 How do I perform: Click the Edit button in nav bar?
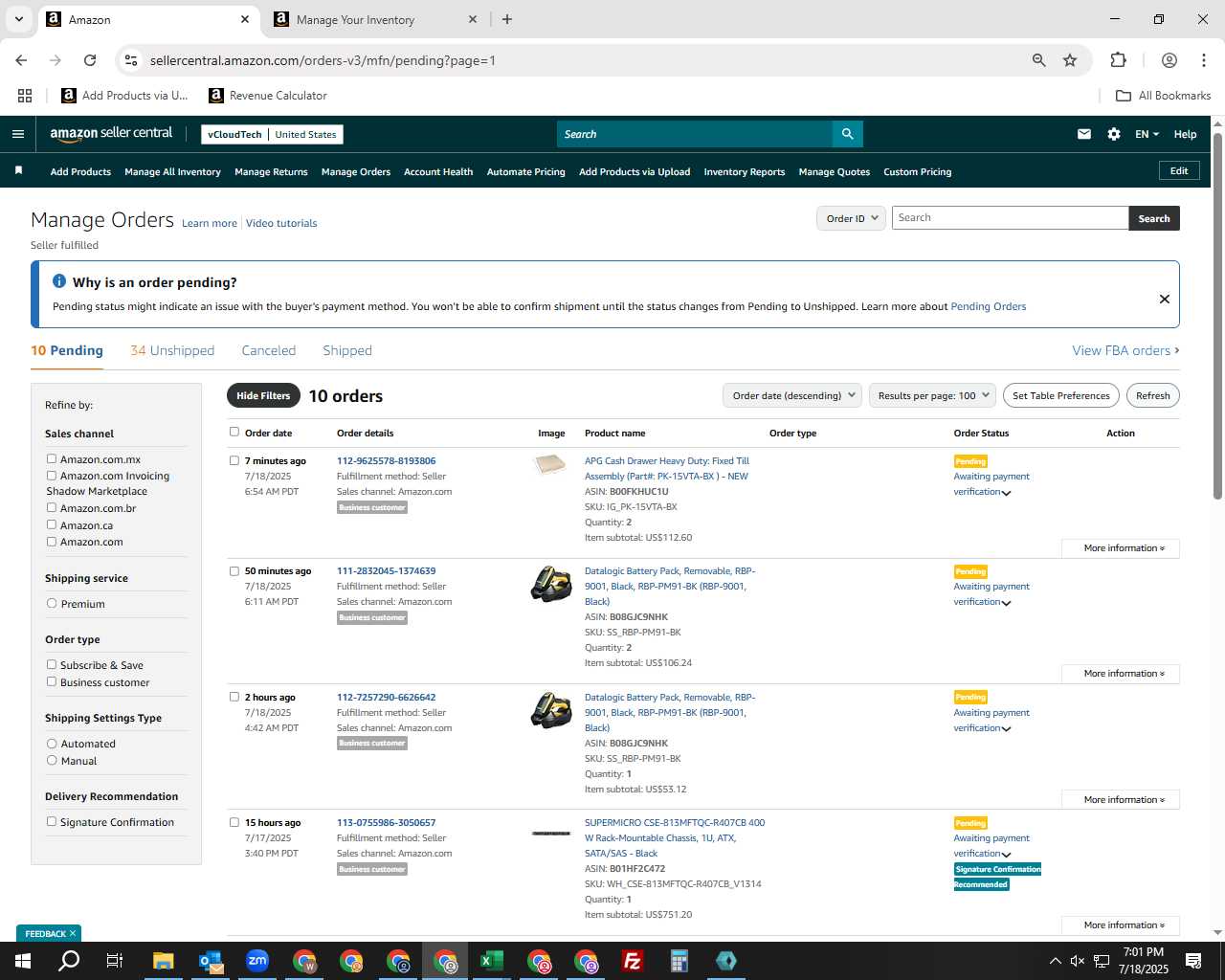pos(1179,170)
